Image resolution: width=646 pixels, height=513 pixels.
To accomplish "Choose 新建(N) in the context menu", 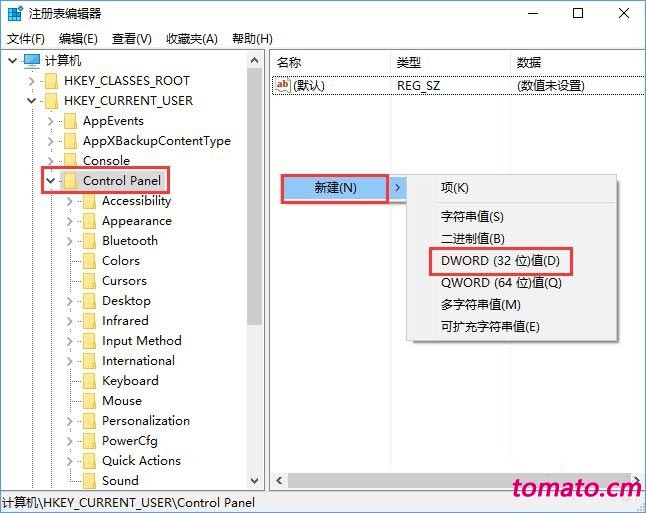I will click(x=335, y=188).
